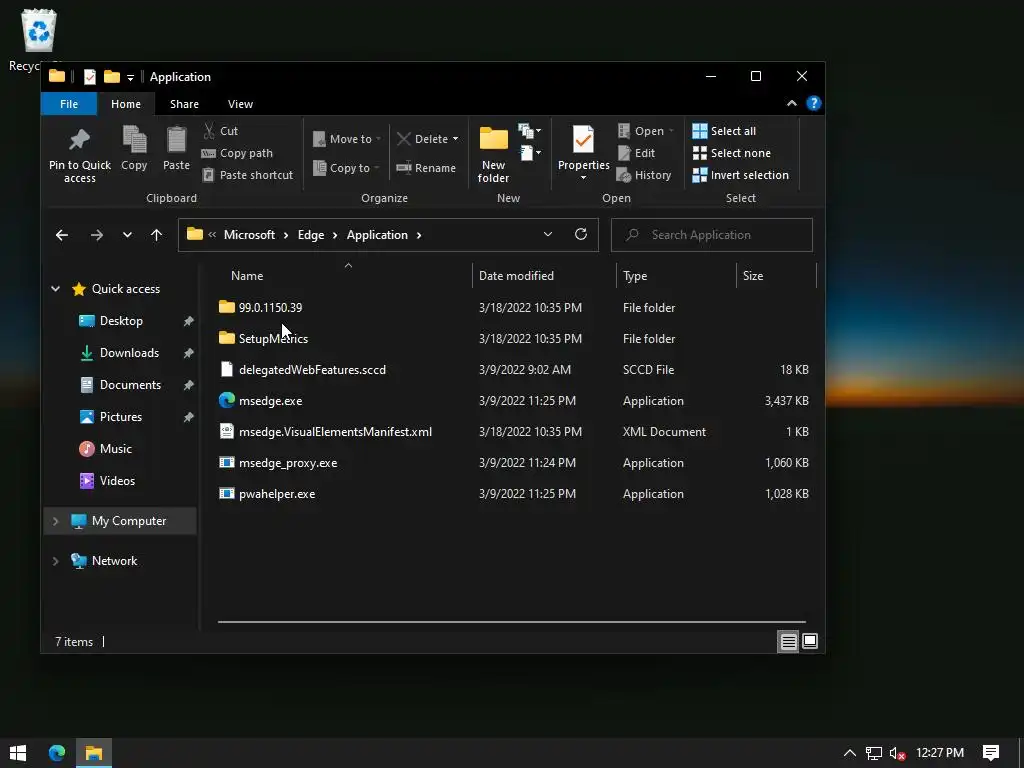Go back with the left arrow
This screenshot has width=1024, height=768.
tap(62, 235)
